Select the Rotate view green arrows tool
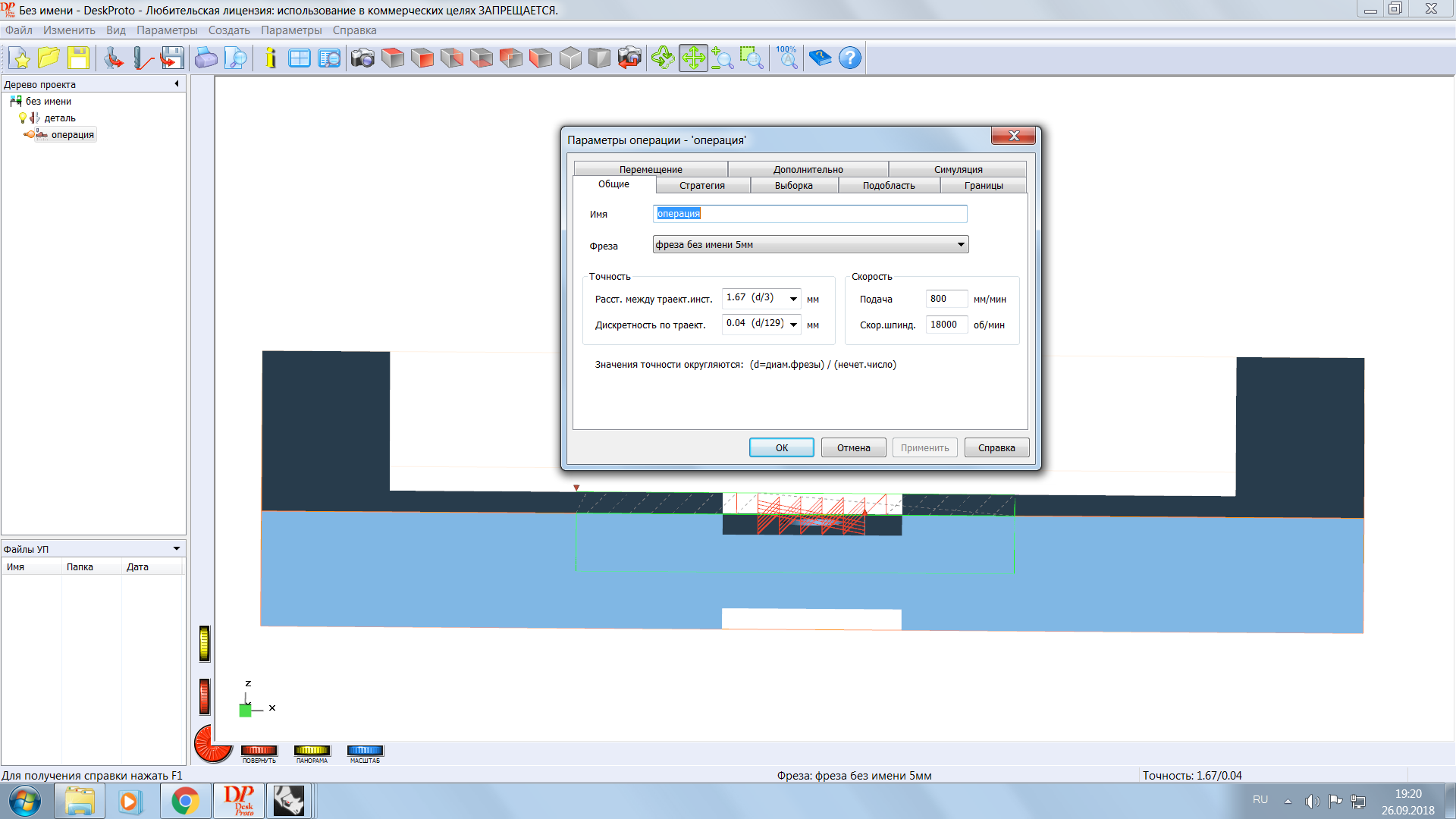Image resolution: width=1456 pixels, height=819 pixels. (663, 58)
